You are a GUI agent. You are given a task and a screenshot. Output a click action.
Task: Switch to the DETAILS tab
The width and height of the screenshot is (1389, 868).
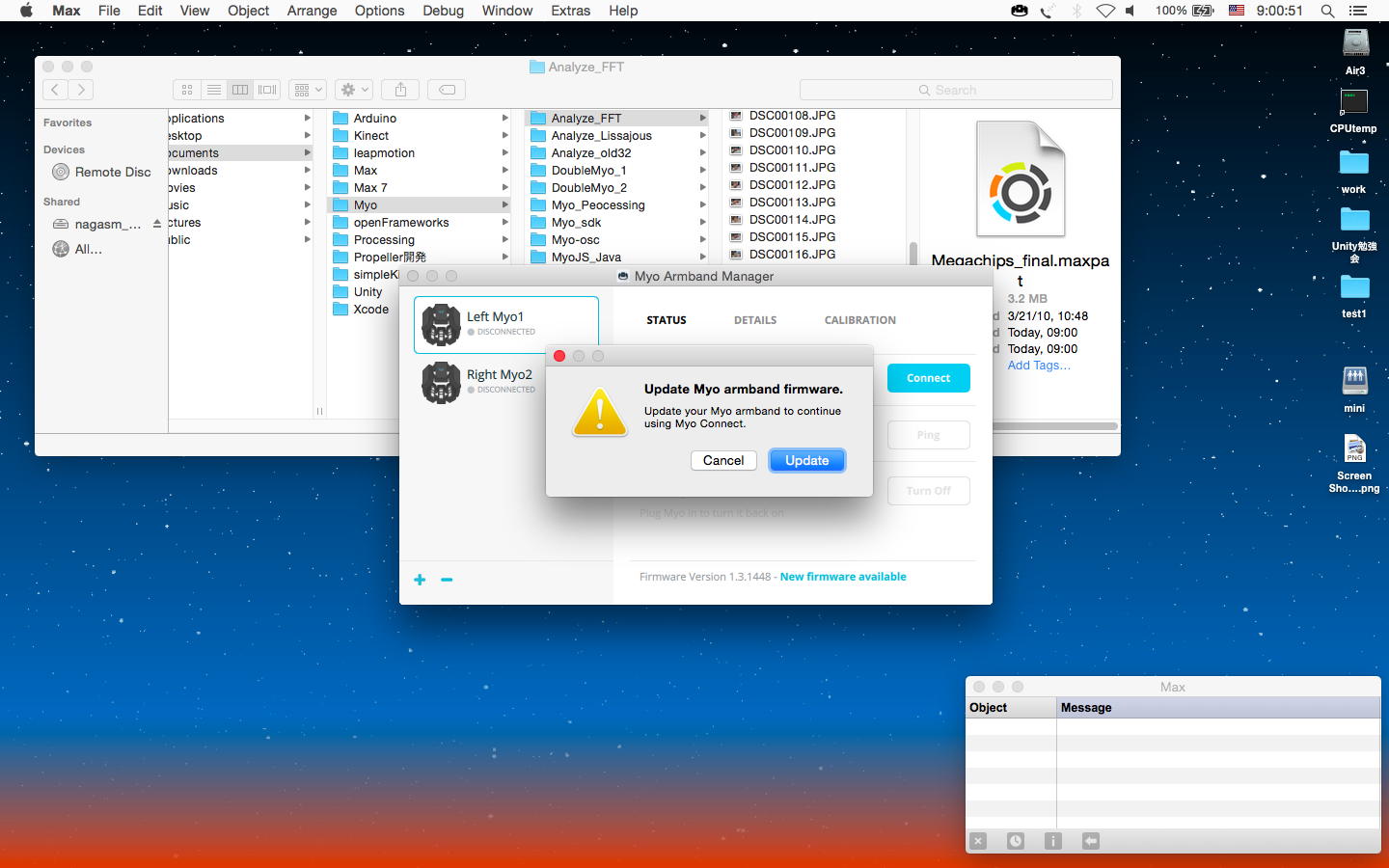click(x=755, y=320)
